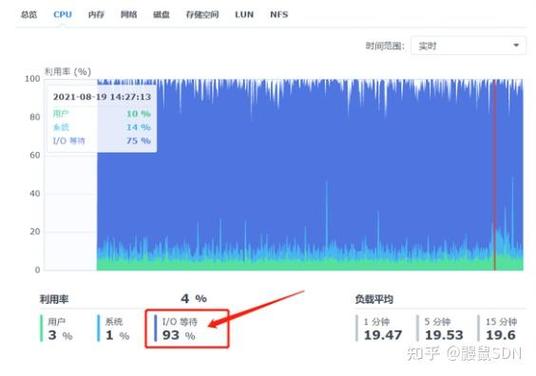The image size is (536, 376).
Task: Click the 5 分钟 load value 19.53
Action: (x=444, y=335)
